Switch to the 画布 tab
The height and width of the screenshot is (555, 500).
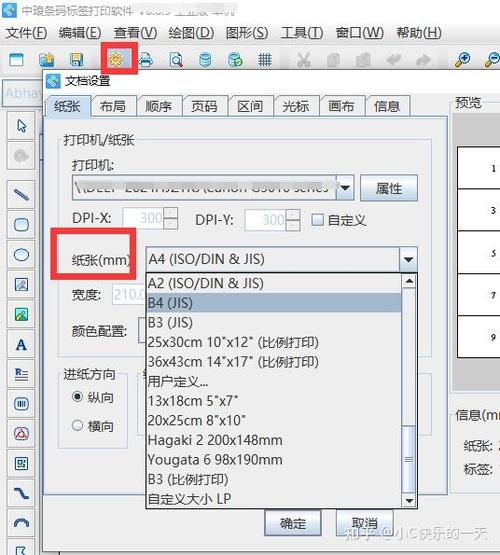click(341, 106)
